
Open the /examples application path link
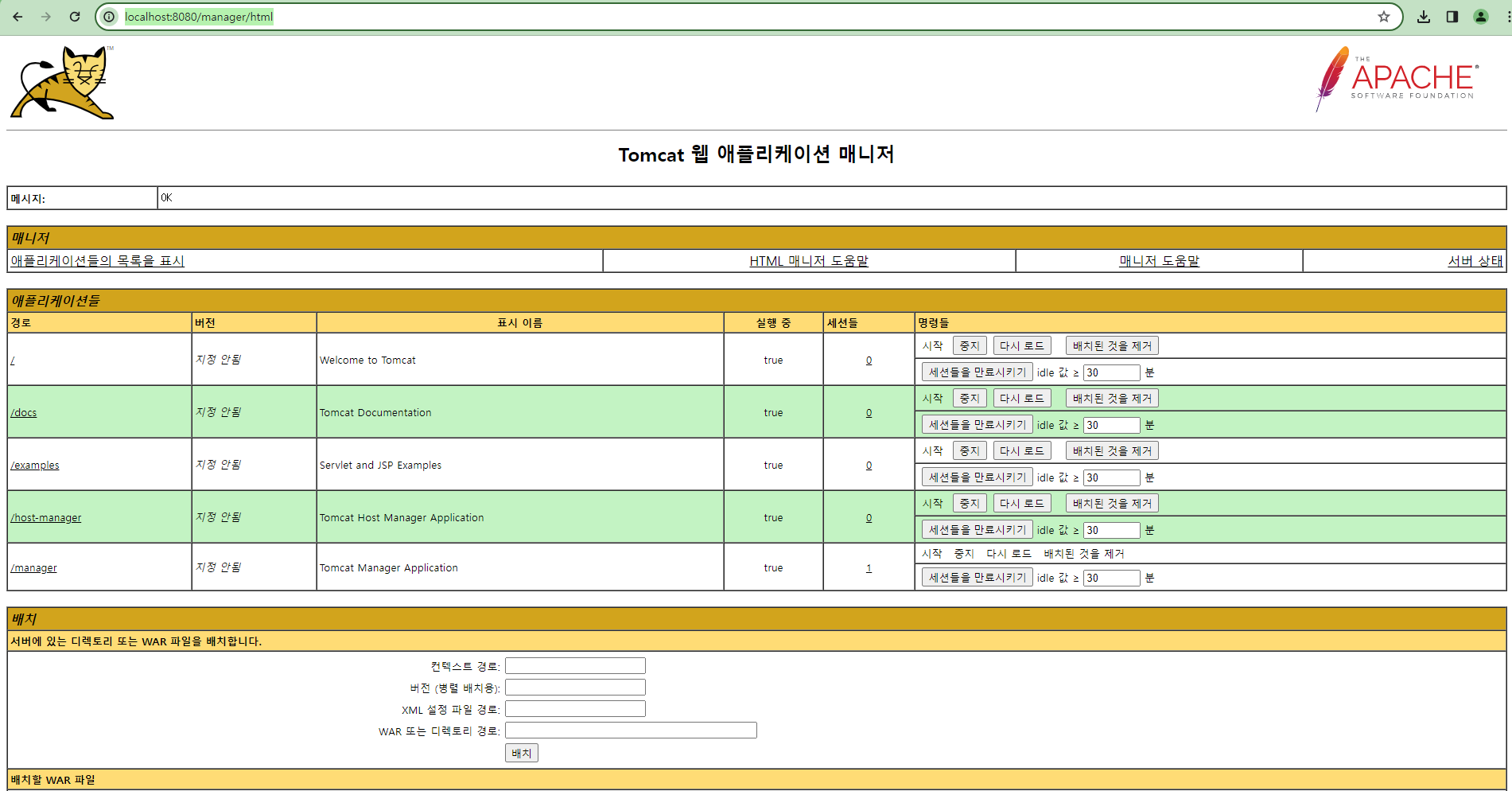pyautogui.click(x=35, y=466)
